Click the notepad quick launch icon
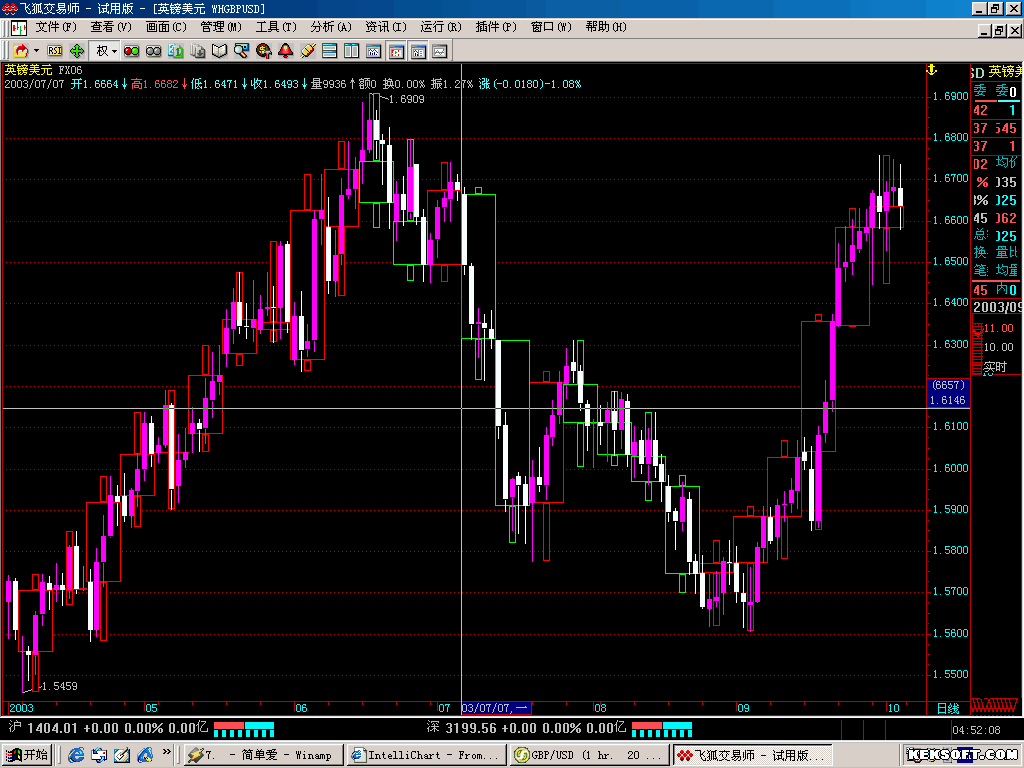 [122, 756]
